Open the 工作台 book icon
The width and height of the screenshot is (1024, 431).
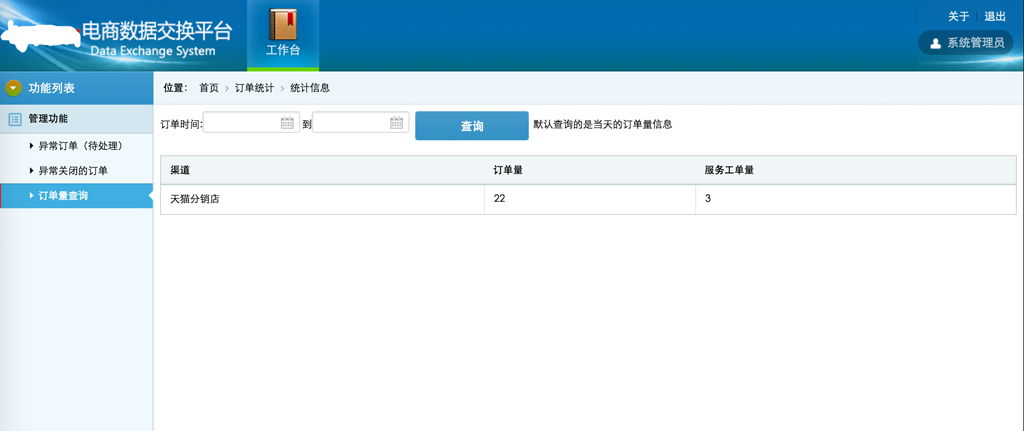[x=283, y=24]
